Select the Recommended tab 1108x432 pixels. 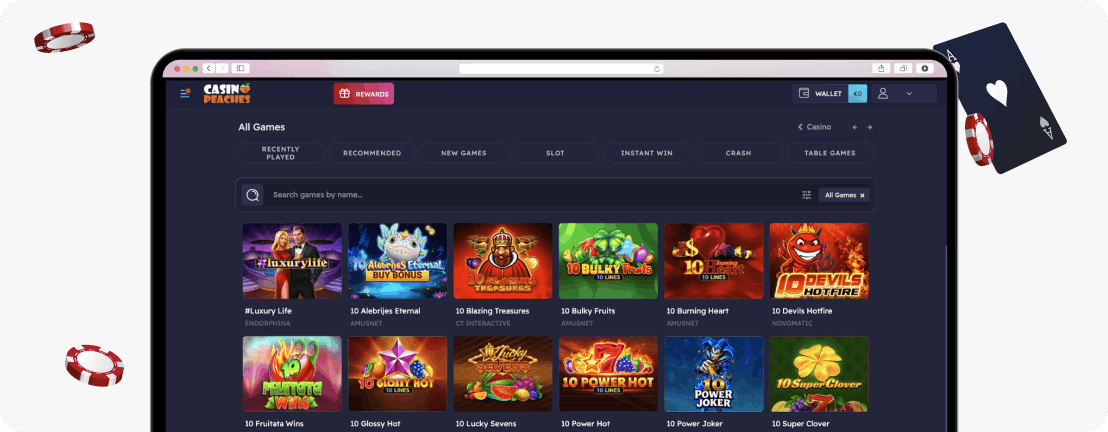coord(372,153)
